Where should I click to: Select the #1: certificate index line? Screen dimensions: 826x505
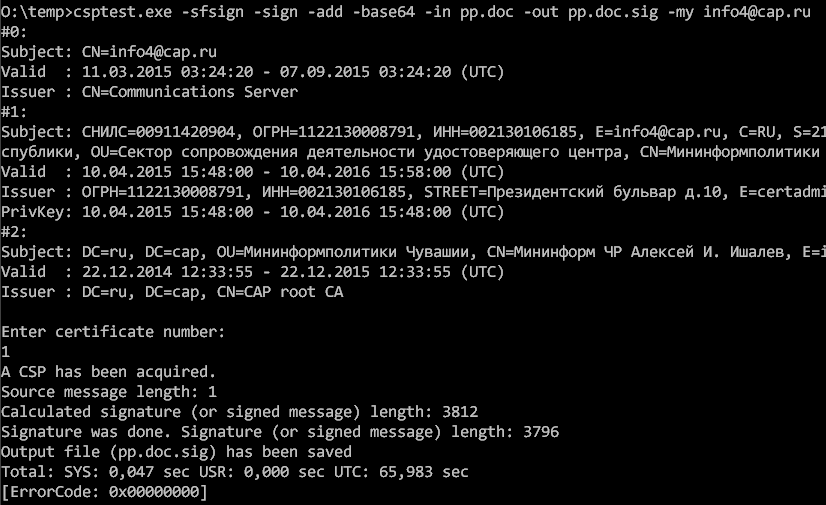[x=14, y=112]
